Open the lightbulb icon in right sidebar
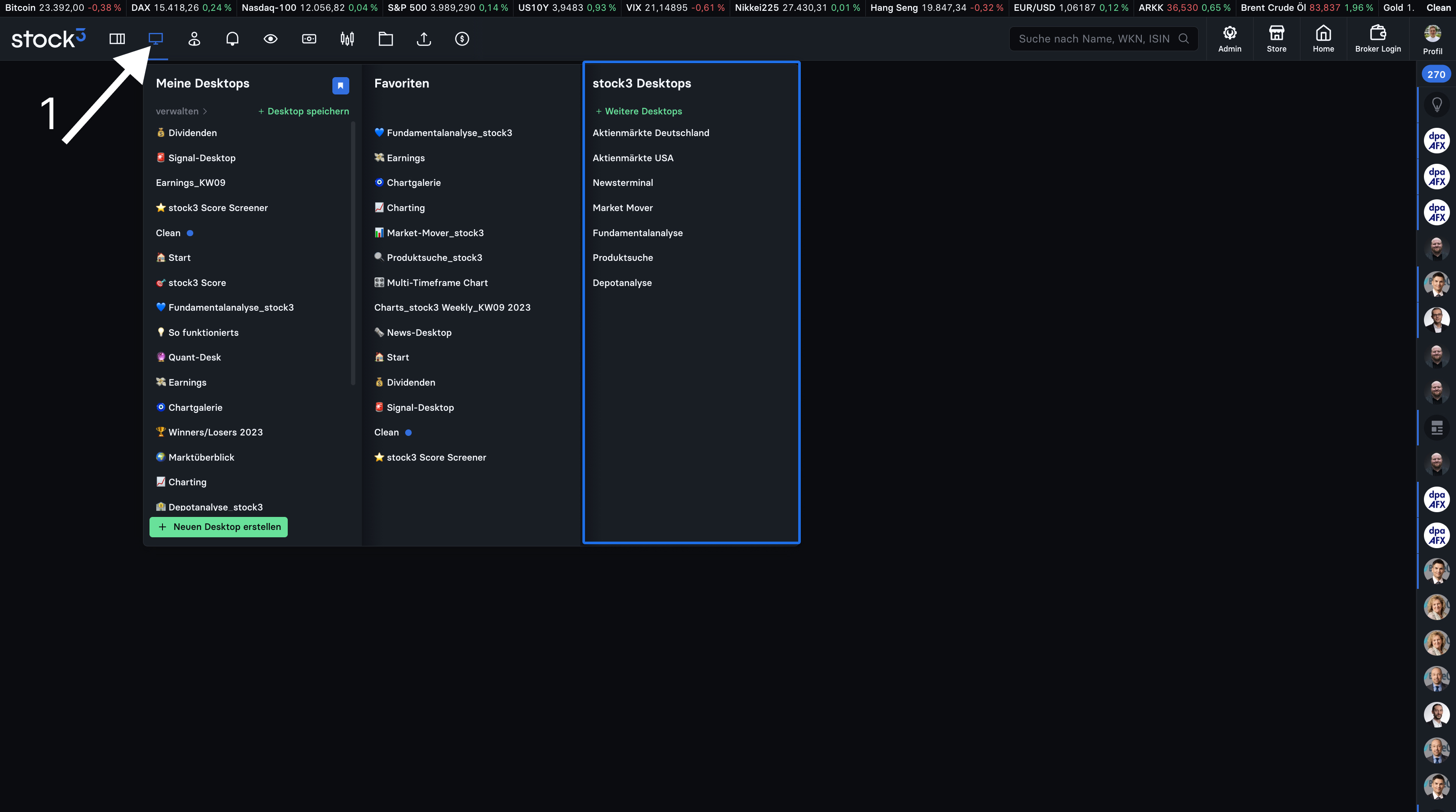This screenshot has width=1456, height=812. [x=1437, y=105]
